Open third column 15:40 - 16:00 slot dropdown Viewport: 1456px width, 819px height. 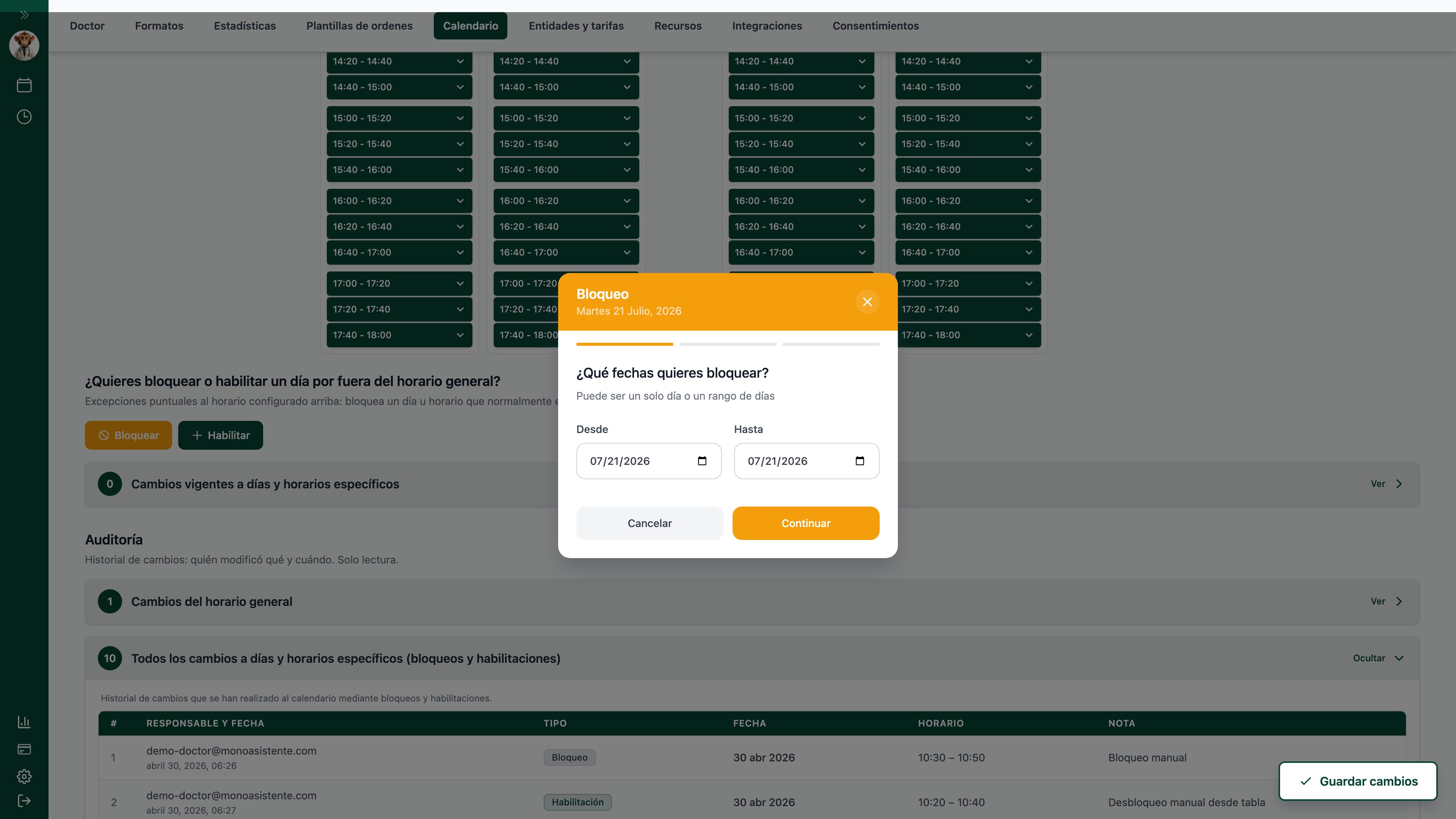[801, 169]
